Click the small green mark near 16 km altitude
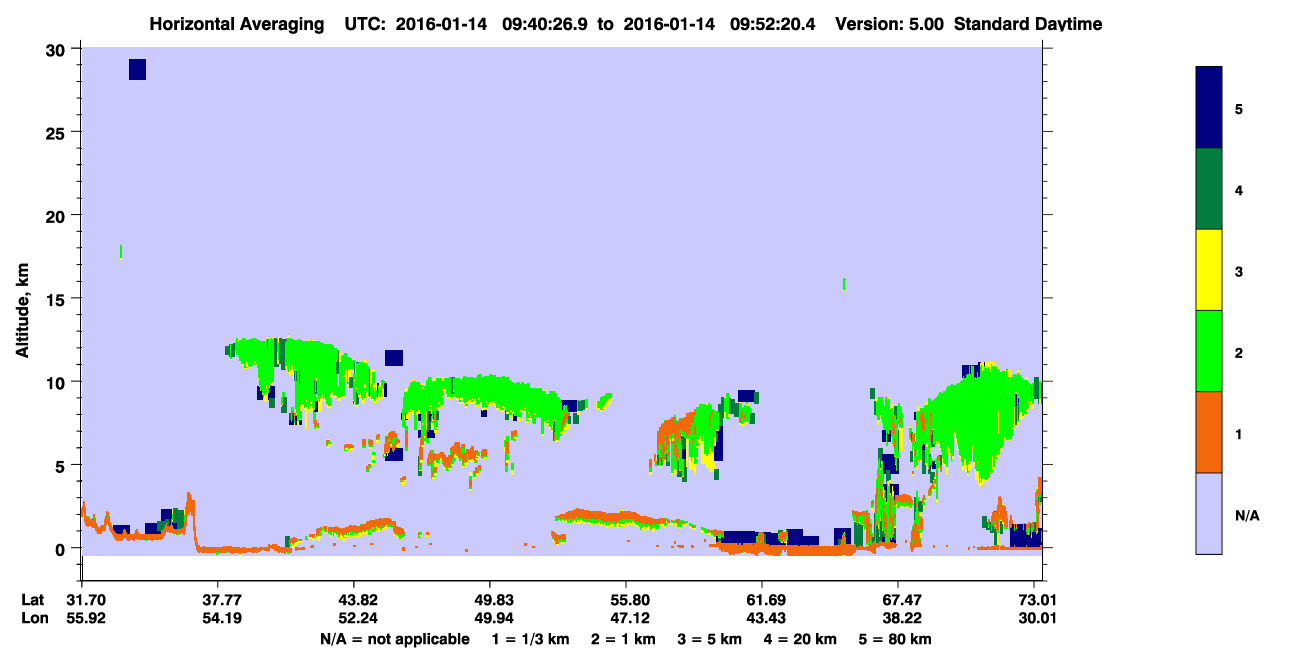 844,284
